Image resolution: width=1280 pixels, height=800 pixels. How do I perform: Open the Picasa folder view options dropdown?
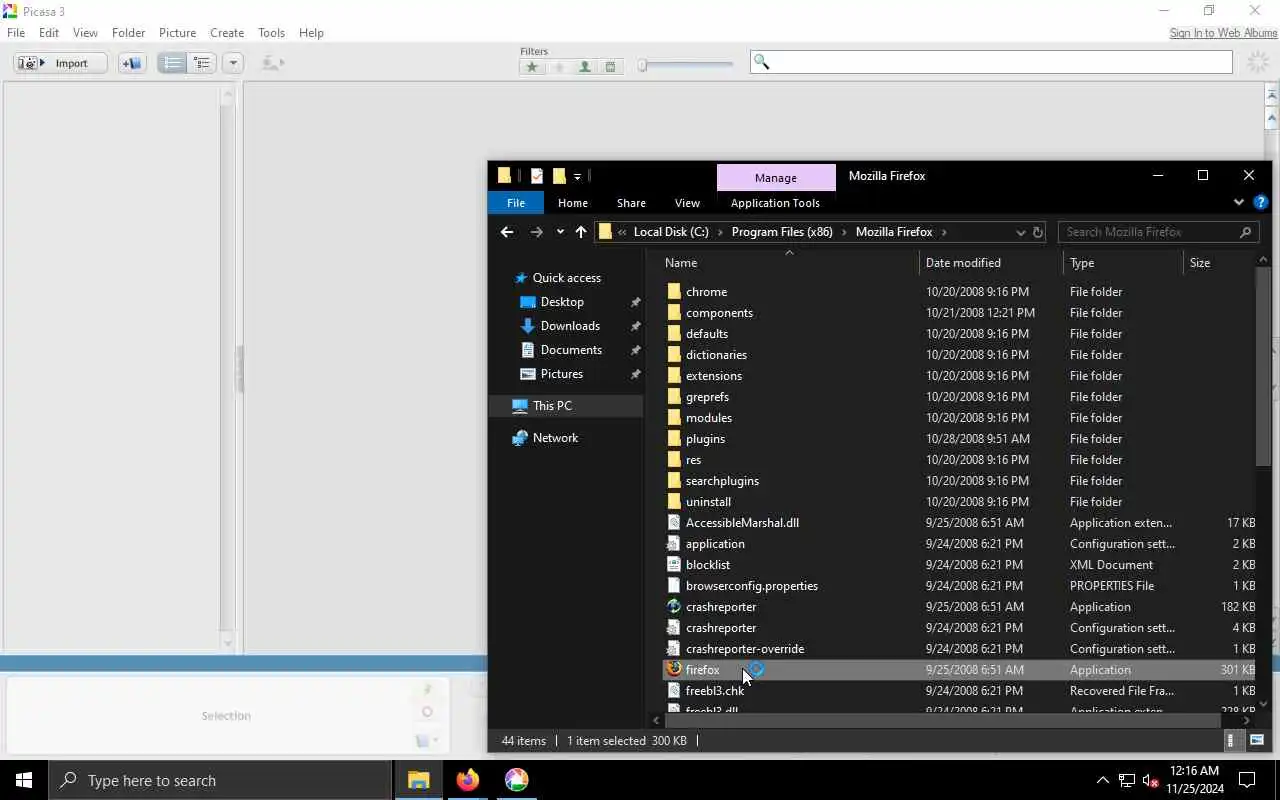tap(232, 63)
